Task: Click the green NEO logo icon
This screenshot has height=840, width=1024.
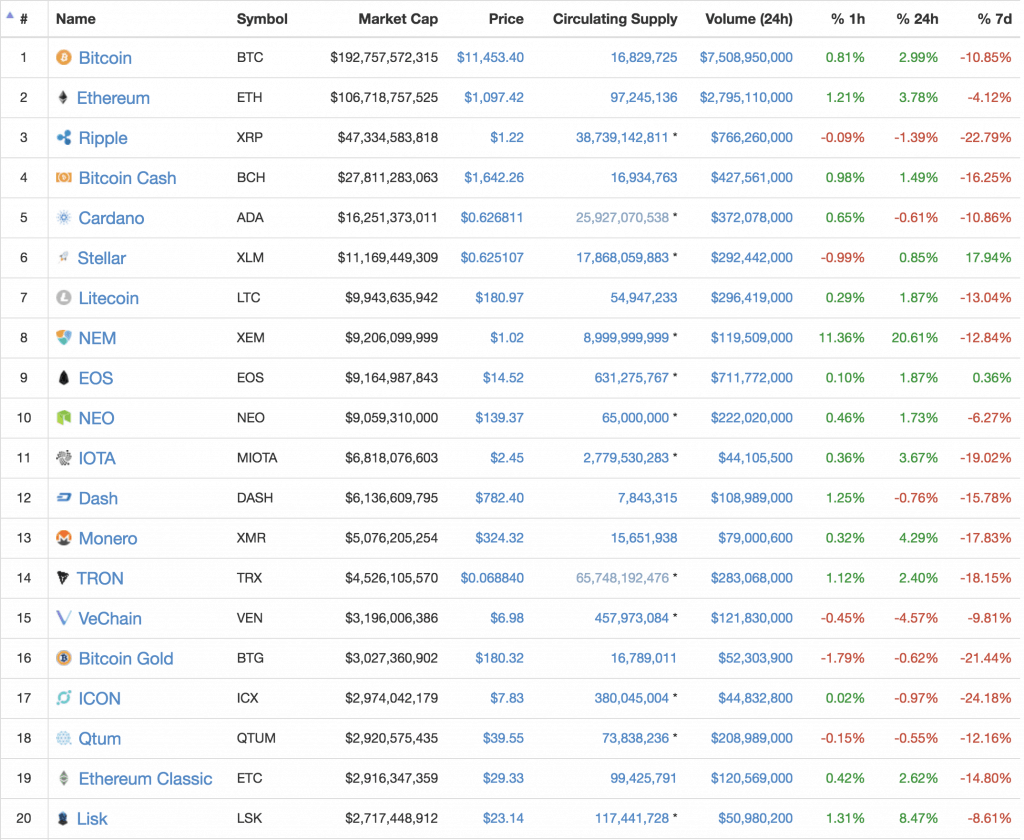Action: click(x=64, y=418)
